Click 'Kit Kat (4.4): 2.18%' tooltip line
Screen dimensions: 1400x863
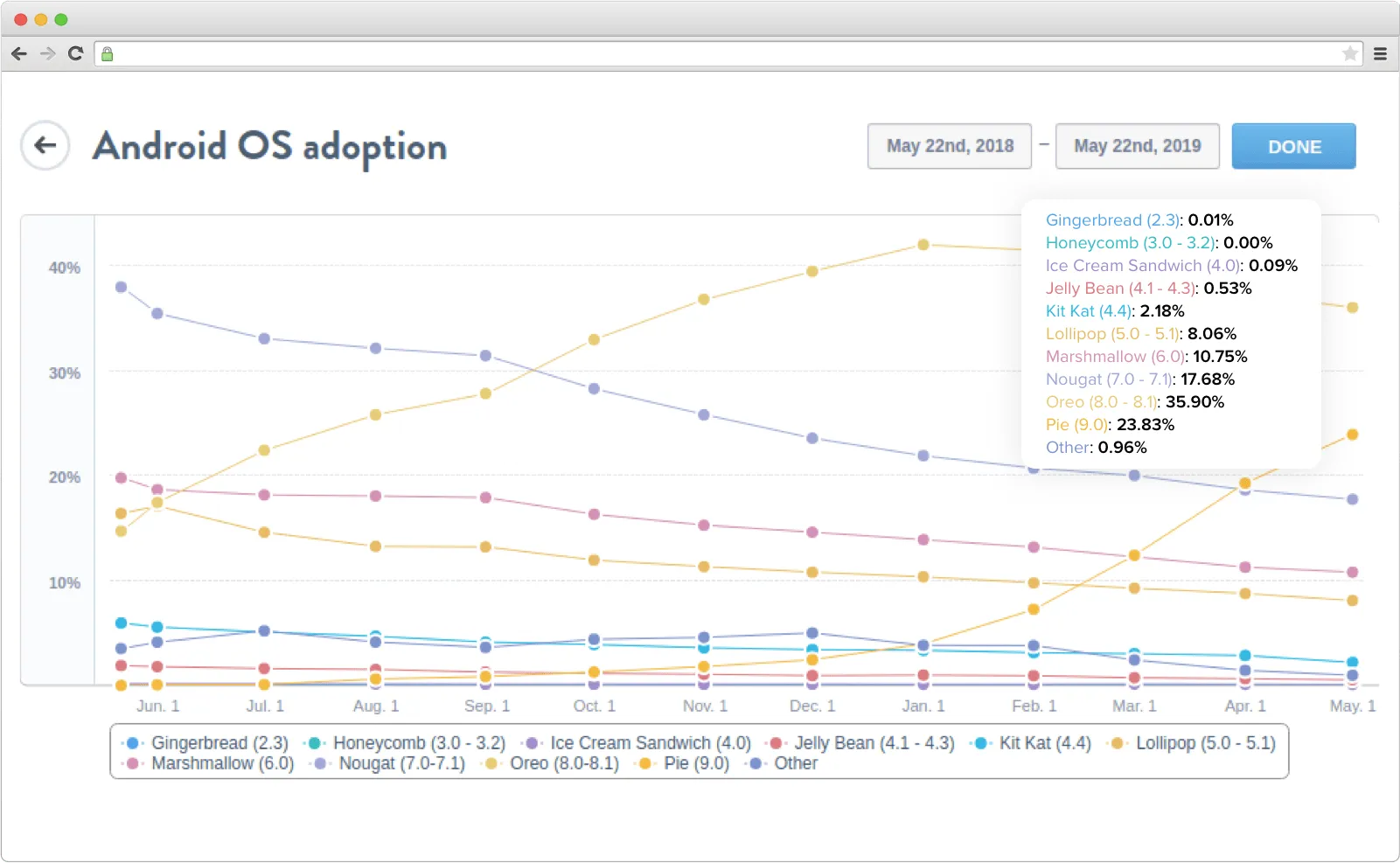[1115, 311]
